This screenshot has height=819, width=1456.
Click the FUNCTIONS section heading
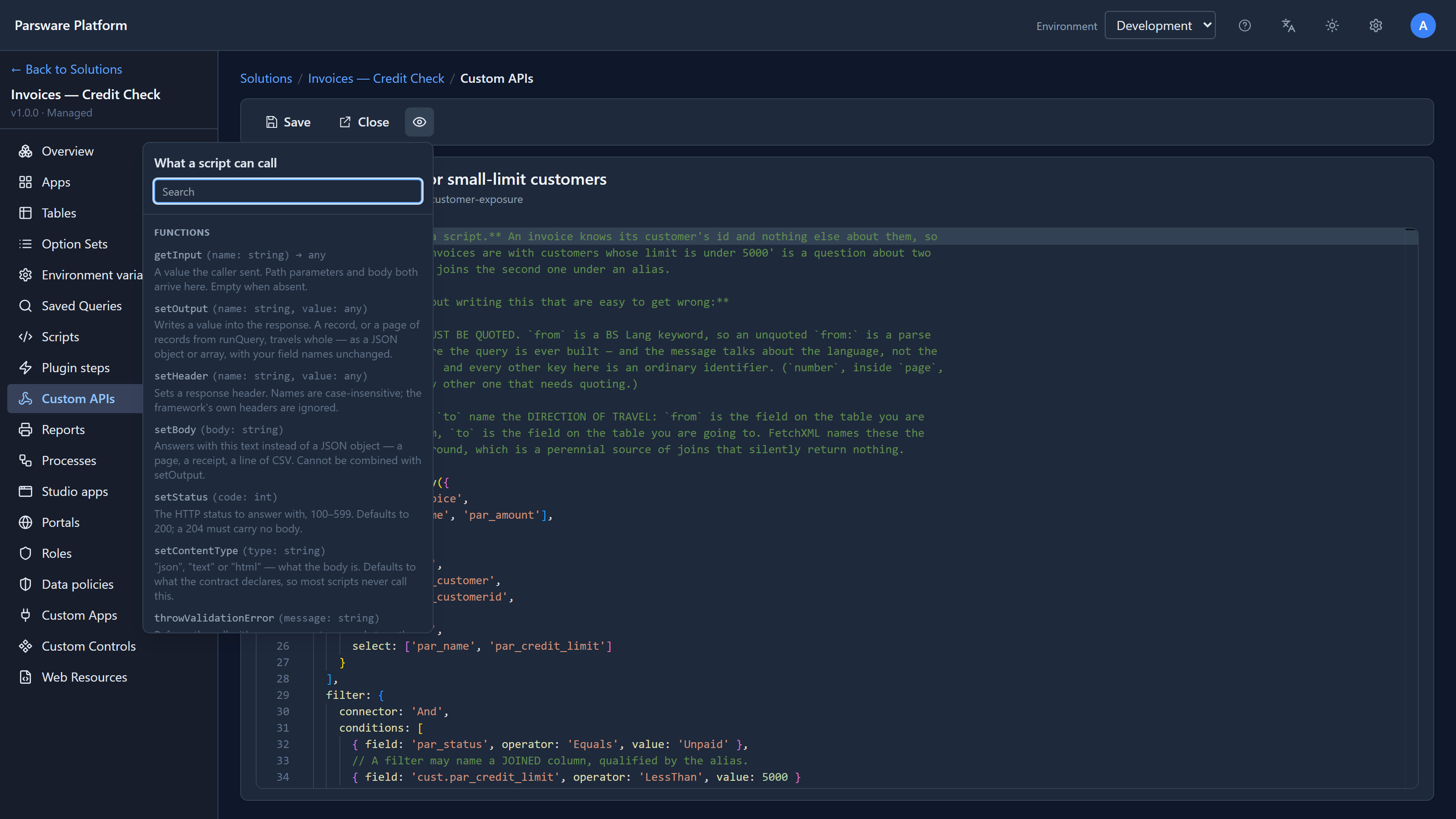click(x=182, y=233)
